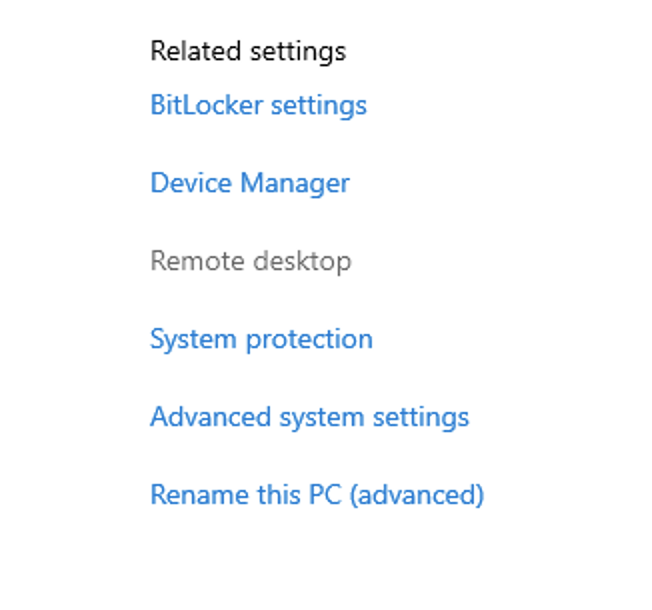Viewport: 652px width, 610px height.
Task: Open the BitLocker settings link
Action: coord(258,105)
